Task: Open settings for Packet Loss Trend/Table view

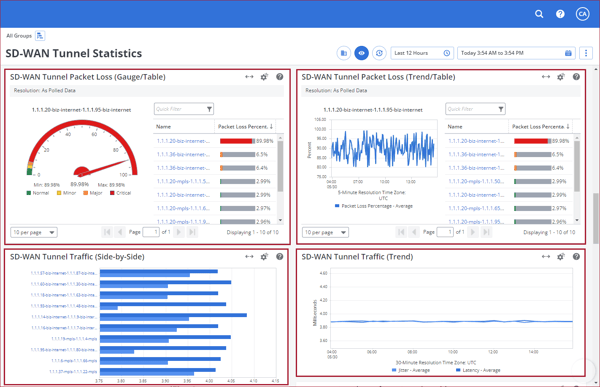Action: pos(561,77)
